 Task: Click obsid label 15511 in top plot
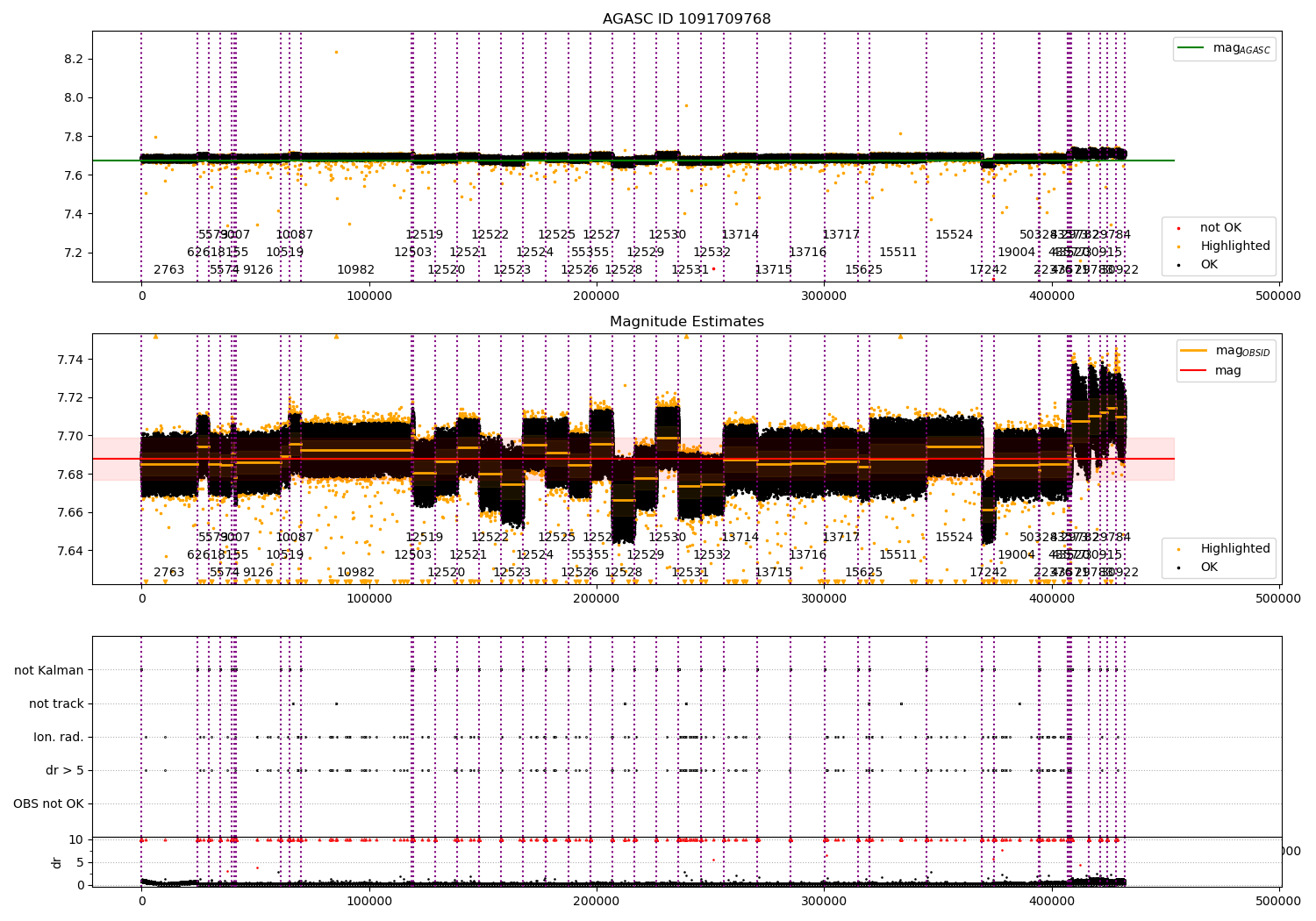pyautogui.click(x=898, y=253)
